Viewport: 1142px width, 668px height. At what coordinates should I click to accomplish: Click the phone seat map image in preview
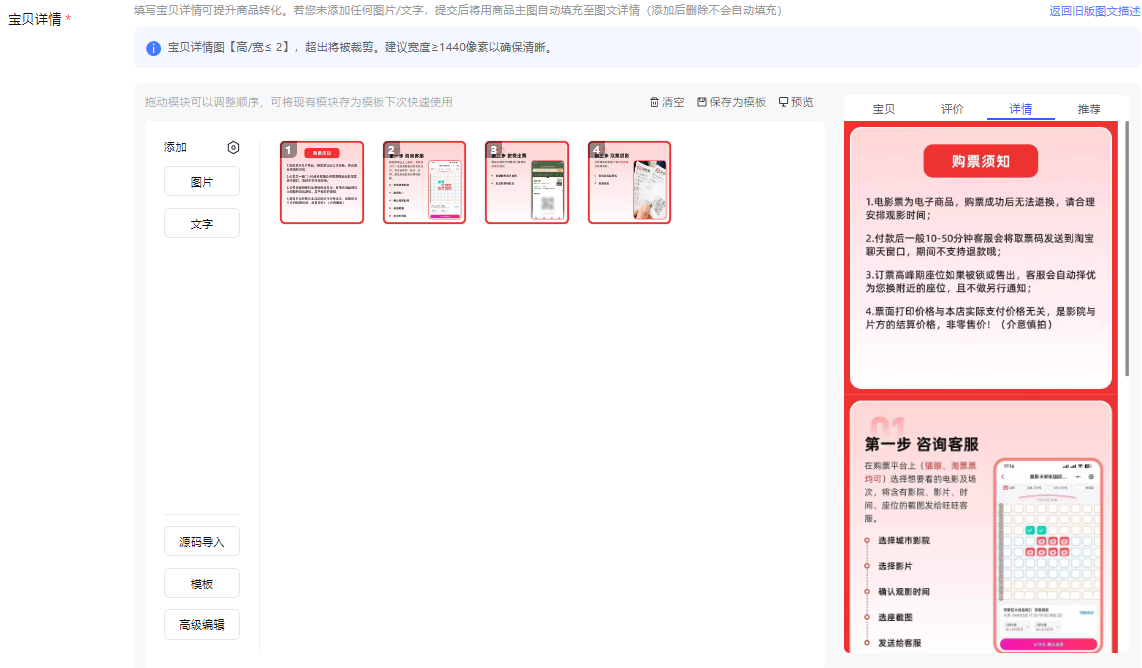pos(1048,555)
